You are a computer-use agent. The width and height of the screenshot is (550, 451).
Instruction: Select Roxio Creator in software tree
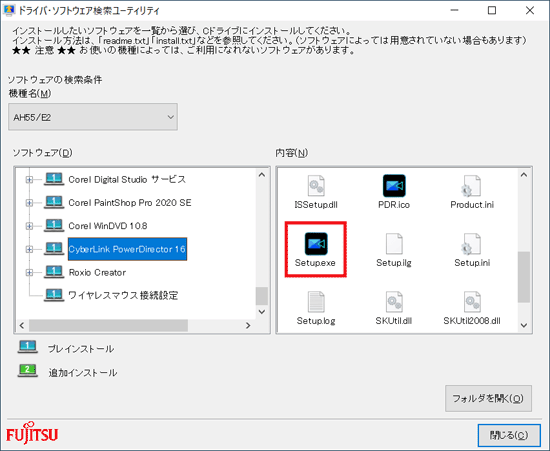coord(97,272)
